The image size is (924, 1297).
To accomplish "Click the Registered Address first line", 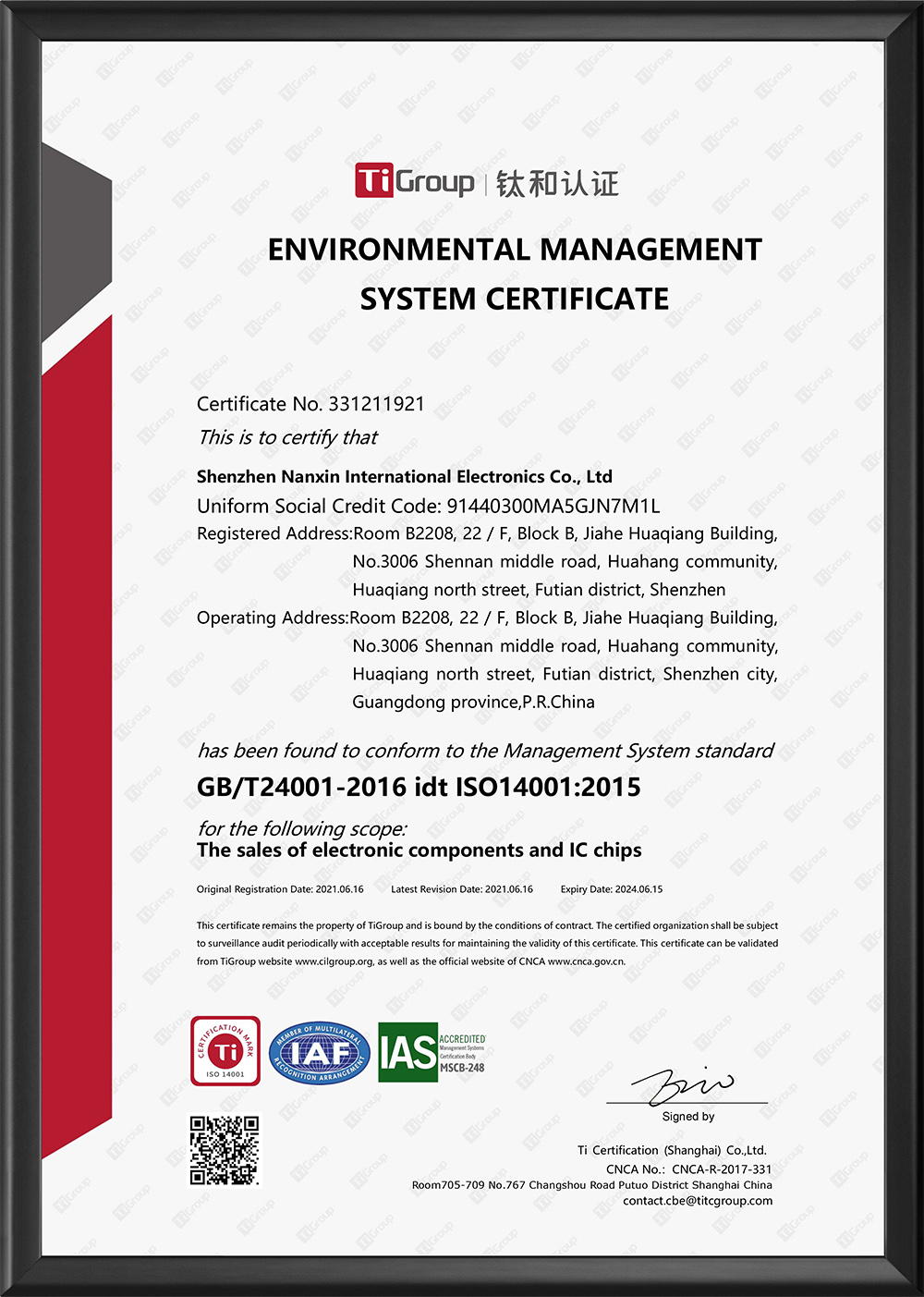I will pos(487,534).
